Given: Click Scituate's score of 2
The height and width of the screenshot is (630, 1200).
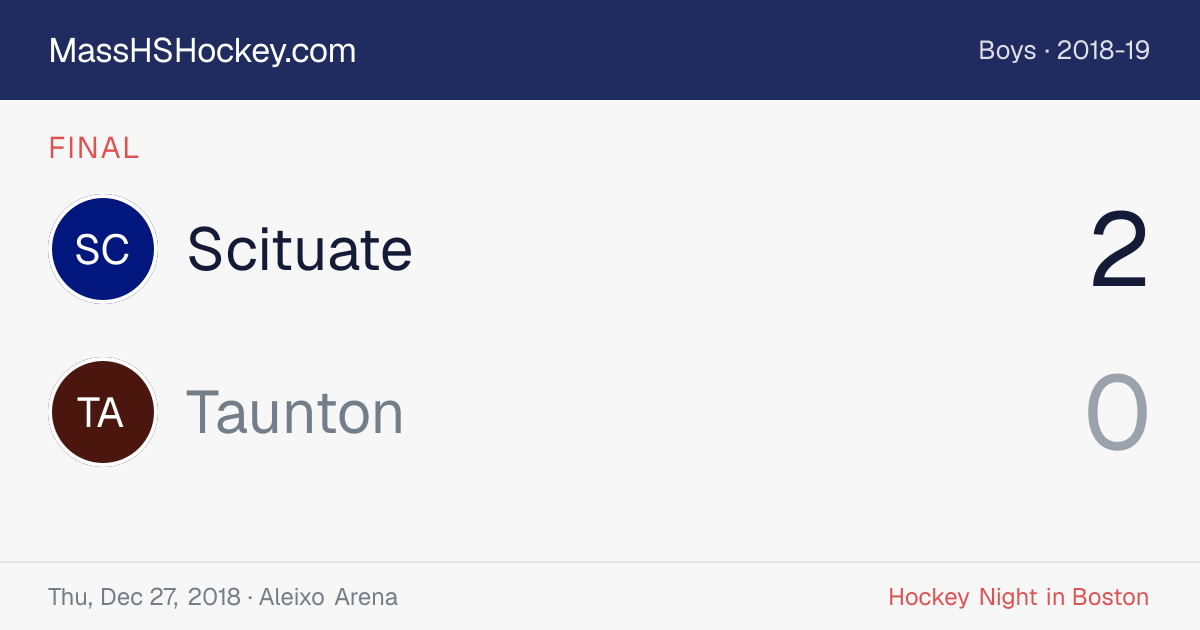Looking at the screenshot, I should point(1119,250).
